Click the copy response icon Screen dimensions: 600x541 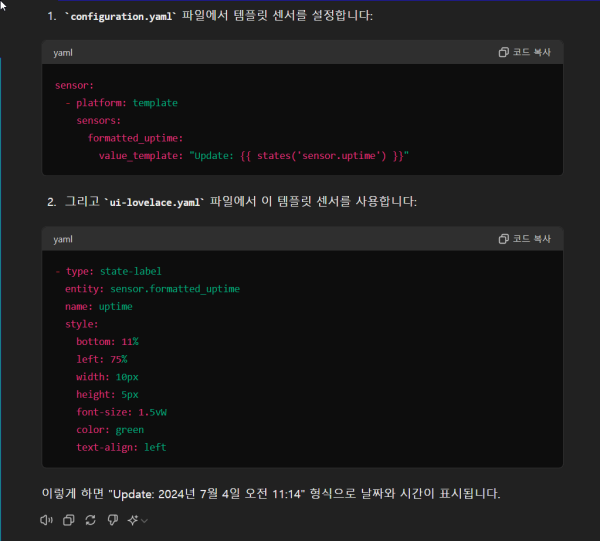tap(68, 520)
